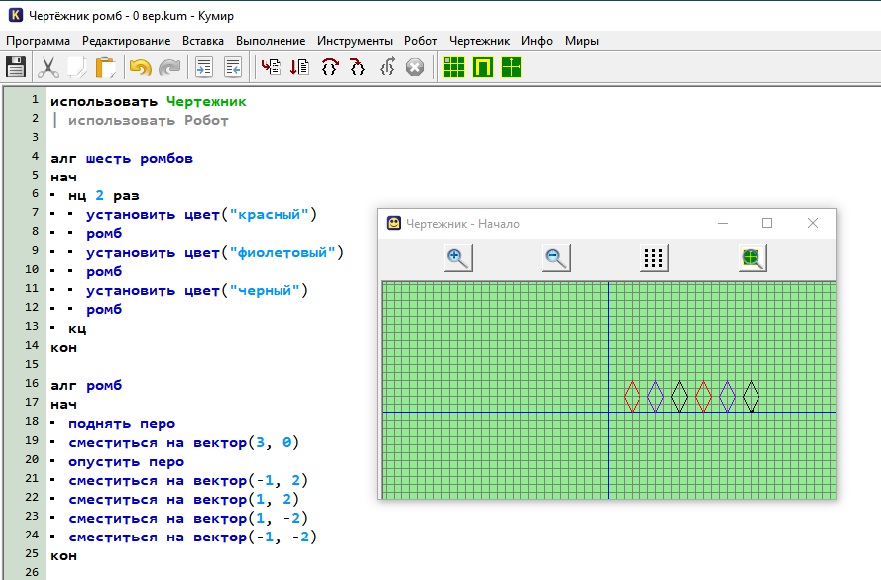This screenshot has height=580, width=881.
Task: Click the line сместиться на вектор(1, -2)
Action: point(188,518)
